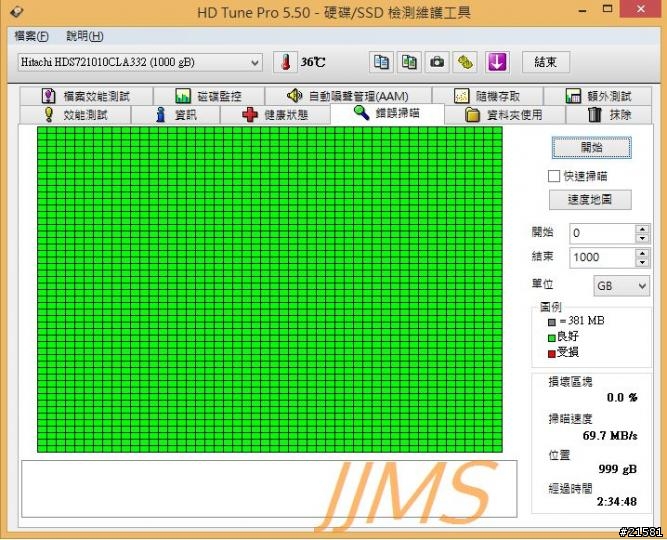Screen dimensions: 667x540
Task: Click the empty error log box below the grid
Action: [269, 489]
